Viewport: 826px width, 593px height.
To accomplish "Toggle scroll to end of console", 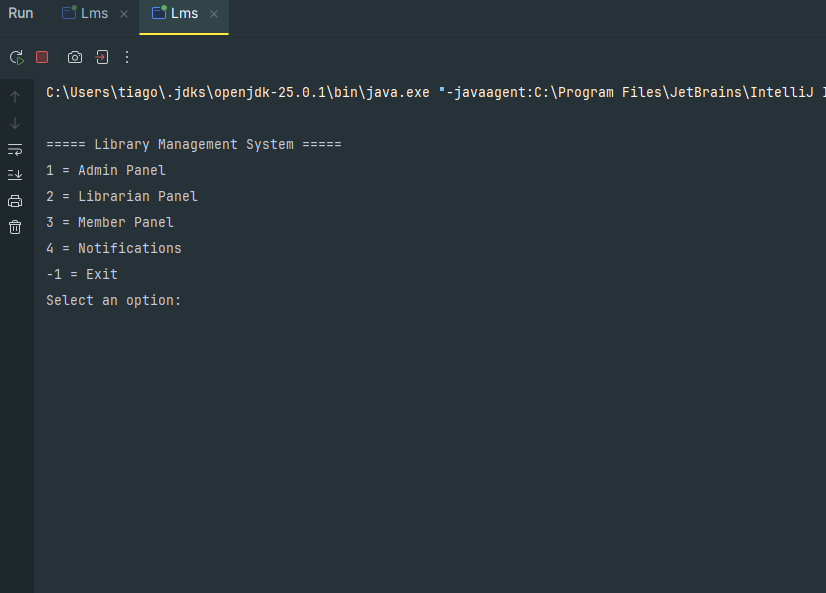I will [15, 175].
